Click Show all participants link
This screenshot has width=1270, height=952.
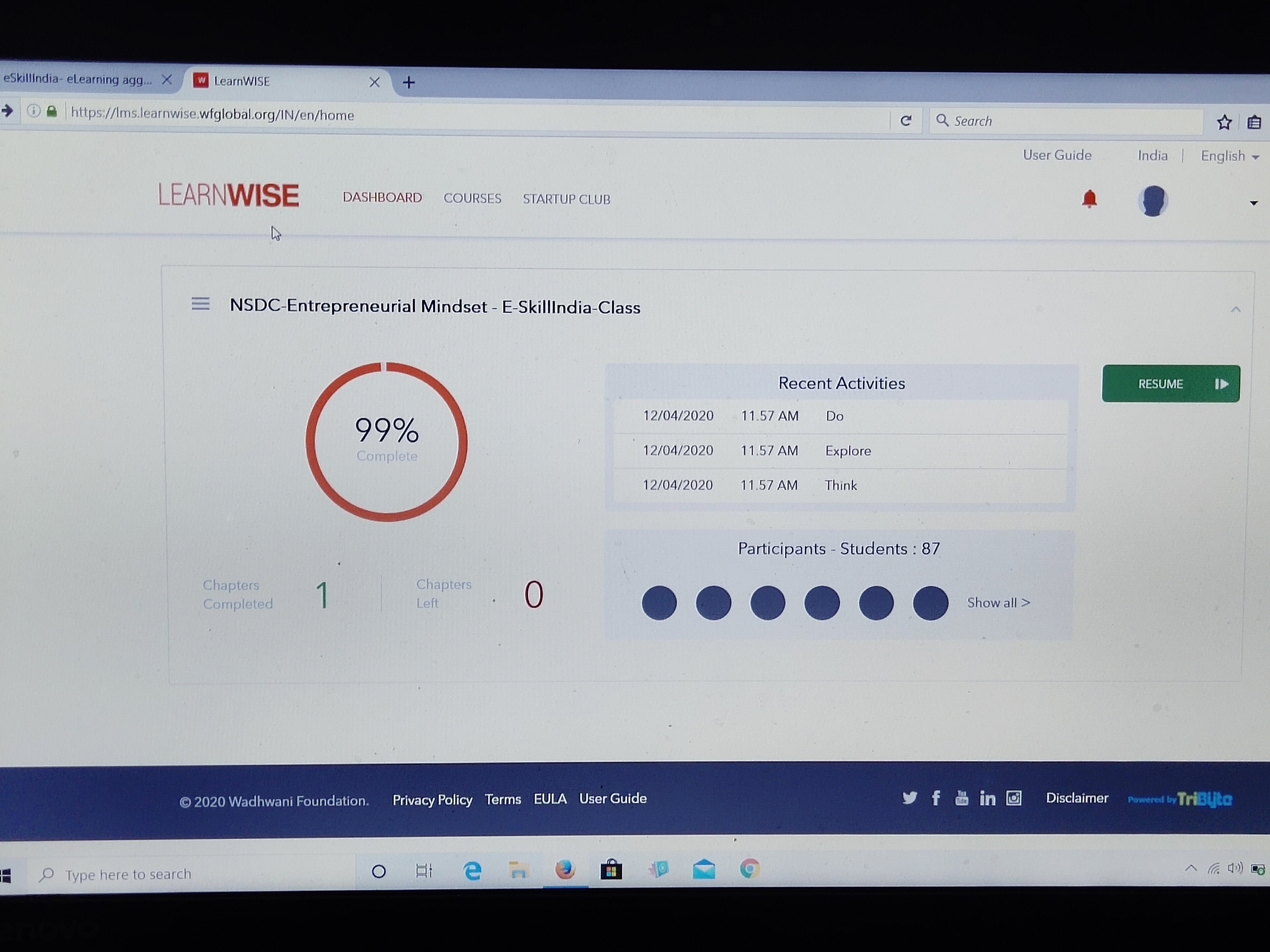(x=999, y=603)
